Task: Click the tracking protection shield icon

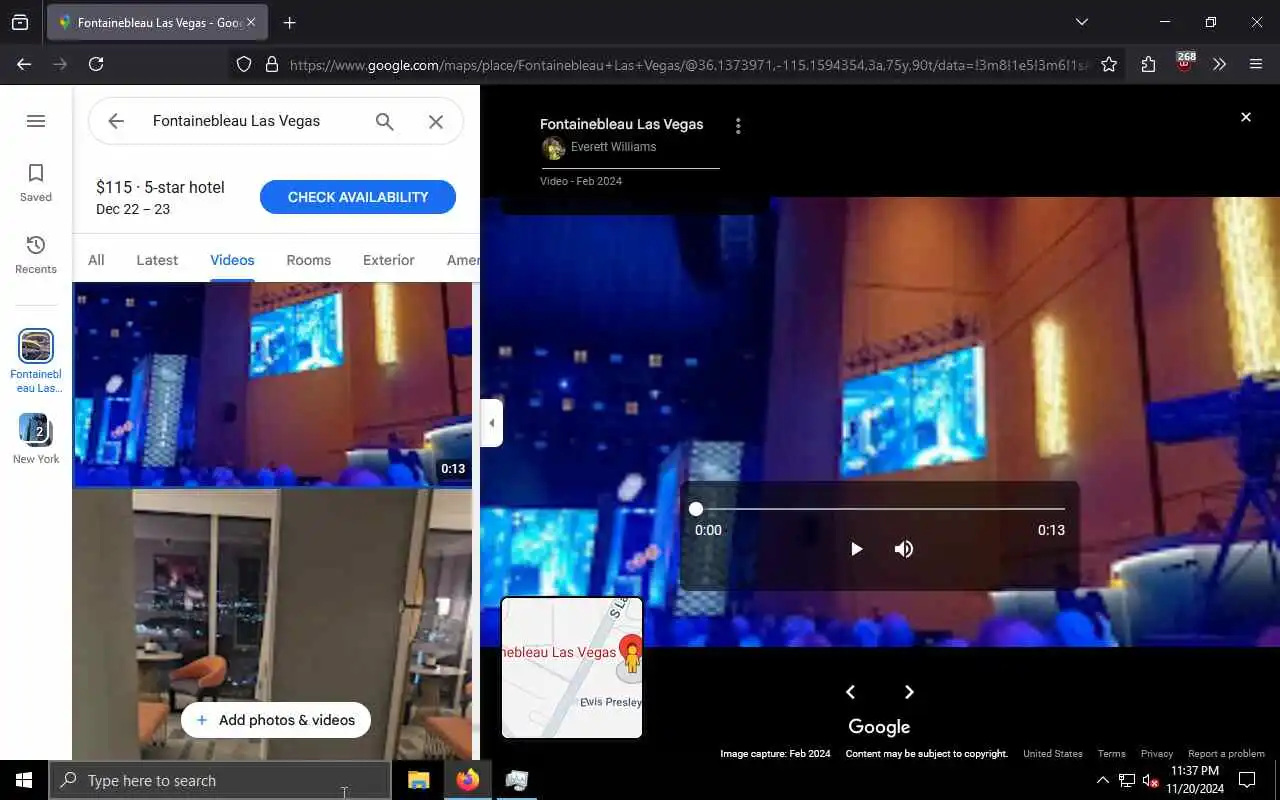Action: pos(244,64)
